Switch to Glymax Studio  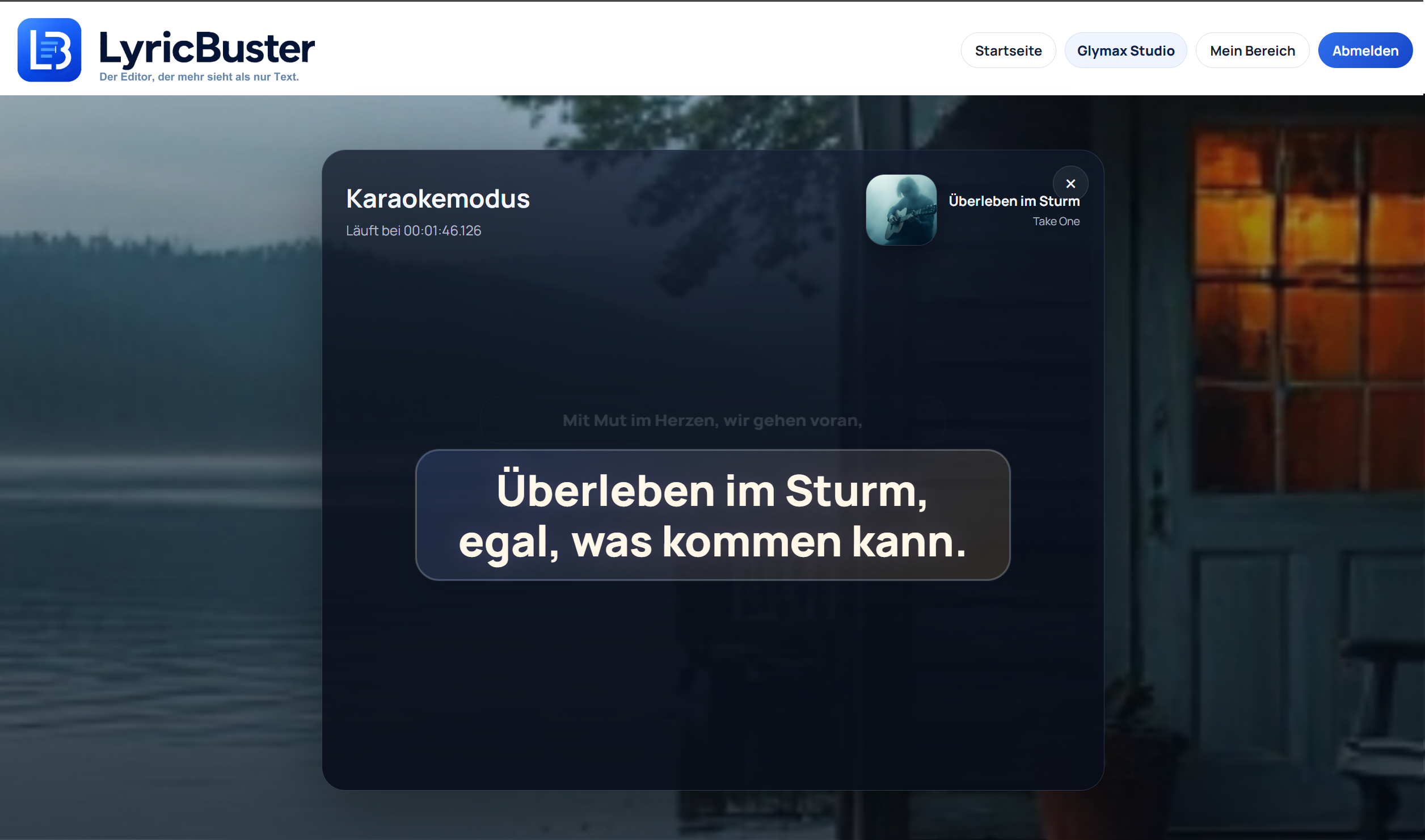[x=1125, y=50]
